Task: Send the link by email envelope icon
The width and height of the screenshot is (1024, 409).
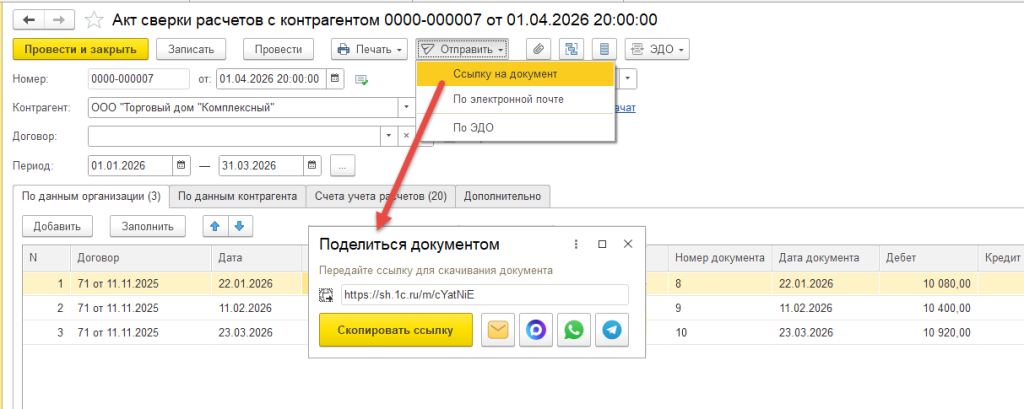Action: [498, 330]
